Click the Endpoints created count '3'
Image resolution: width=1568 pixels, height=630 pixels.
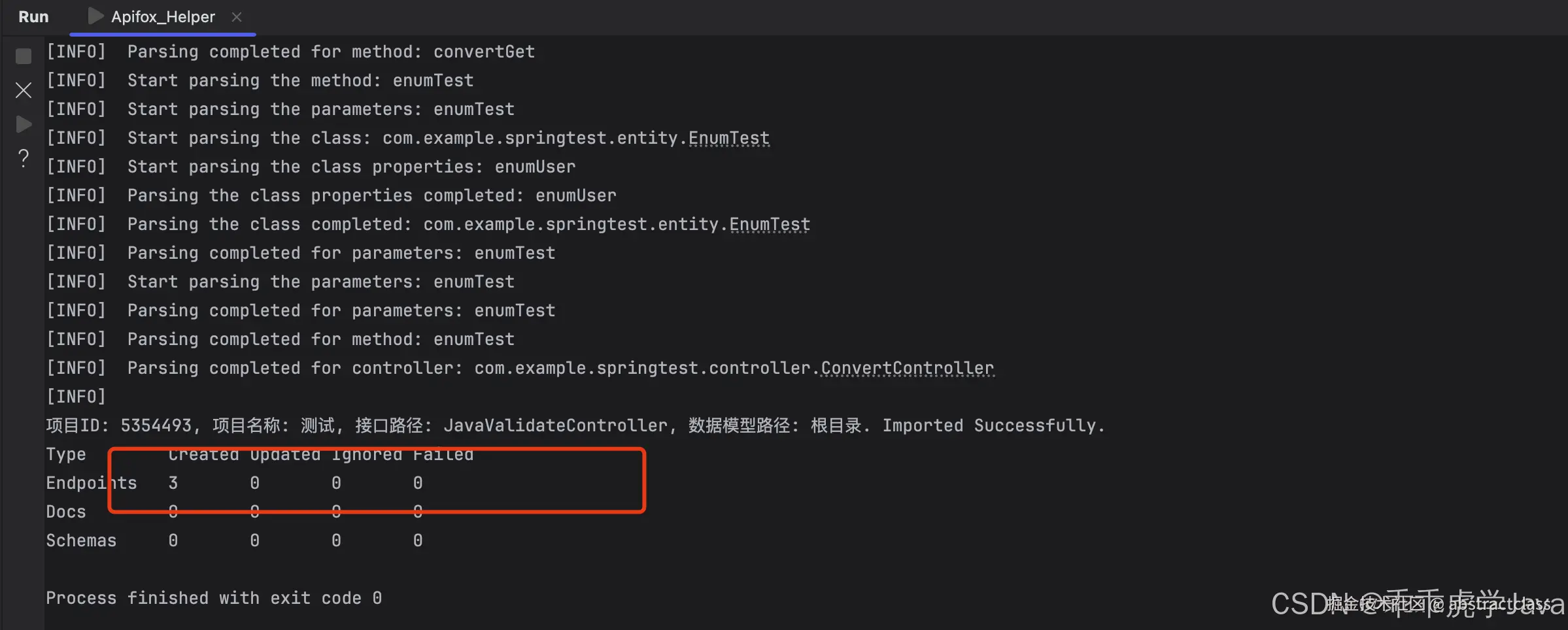[x=173, y=483]
